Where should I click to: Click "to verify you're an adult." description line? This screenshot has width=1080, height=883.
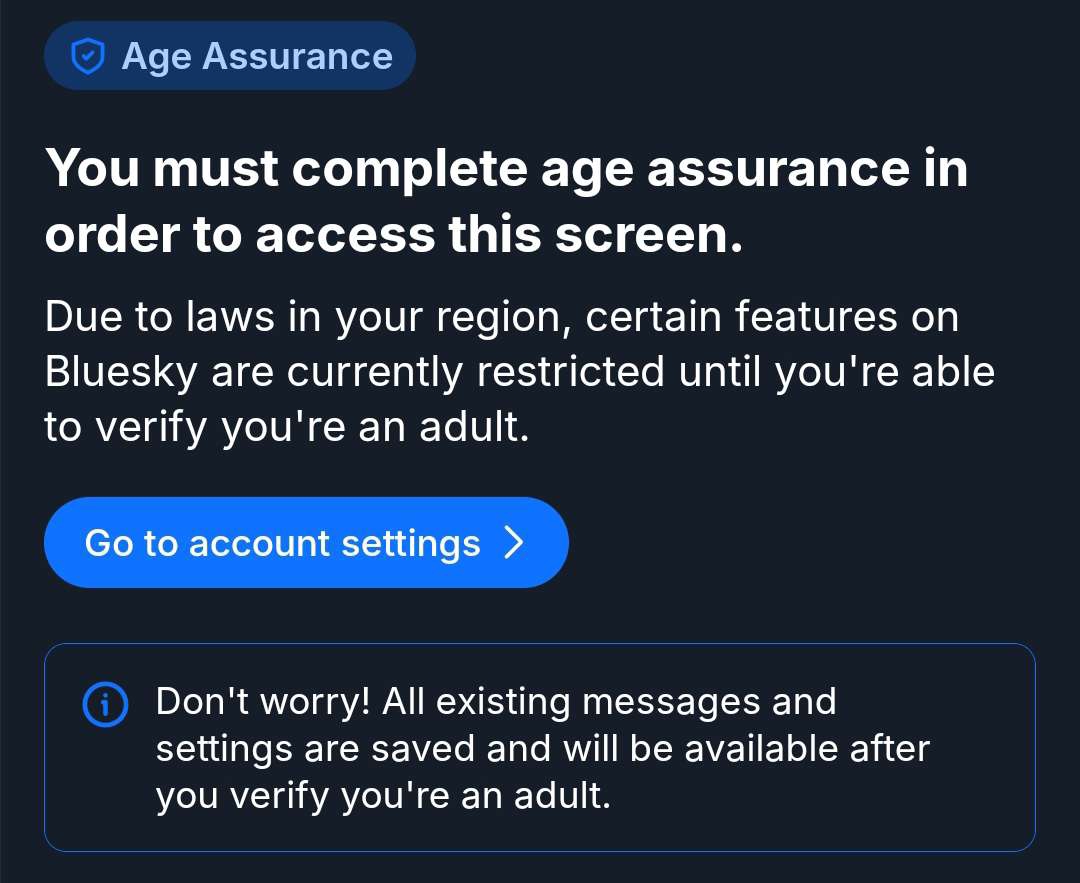tap(285, 428)
